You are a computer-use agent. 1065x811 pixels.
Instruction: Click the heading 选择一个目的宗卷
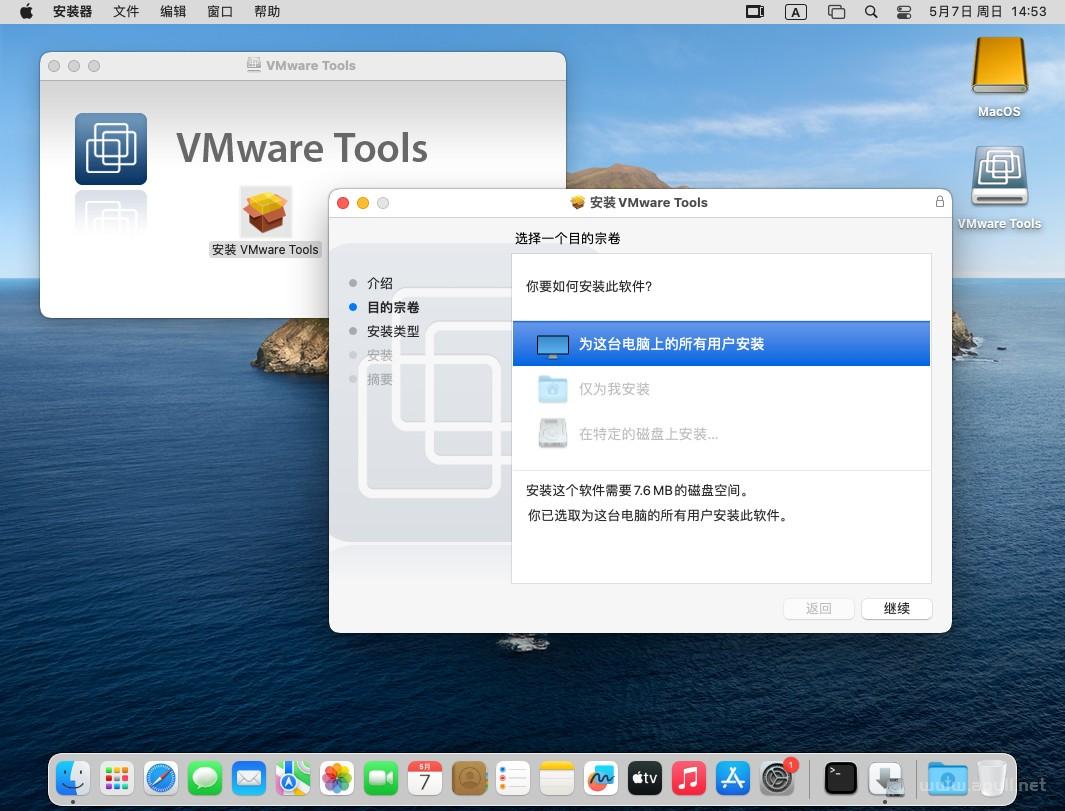click(x=568, y=238)
